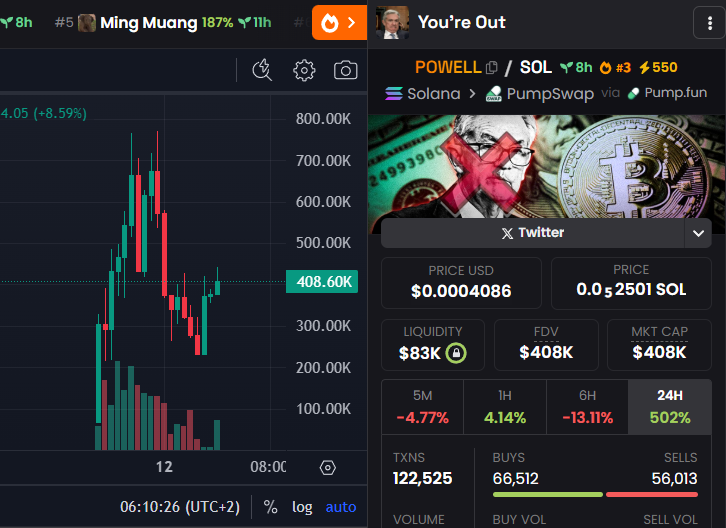Click the TXNS 122,525 value
Image resolution: width=726 pixels, height=528 pixels.
point(422,478)
